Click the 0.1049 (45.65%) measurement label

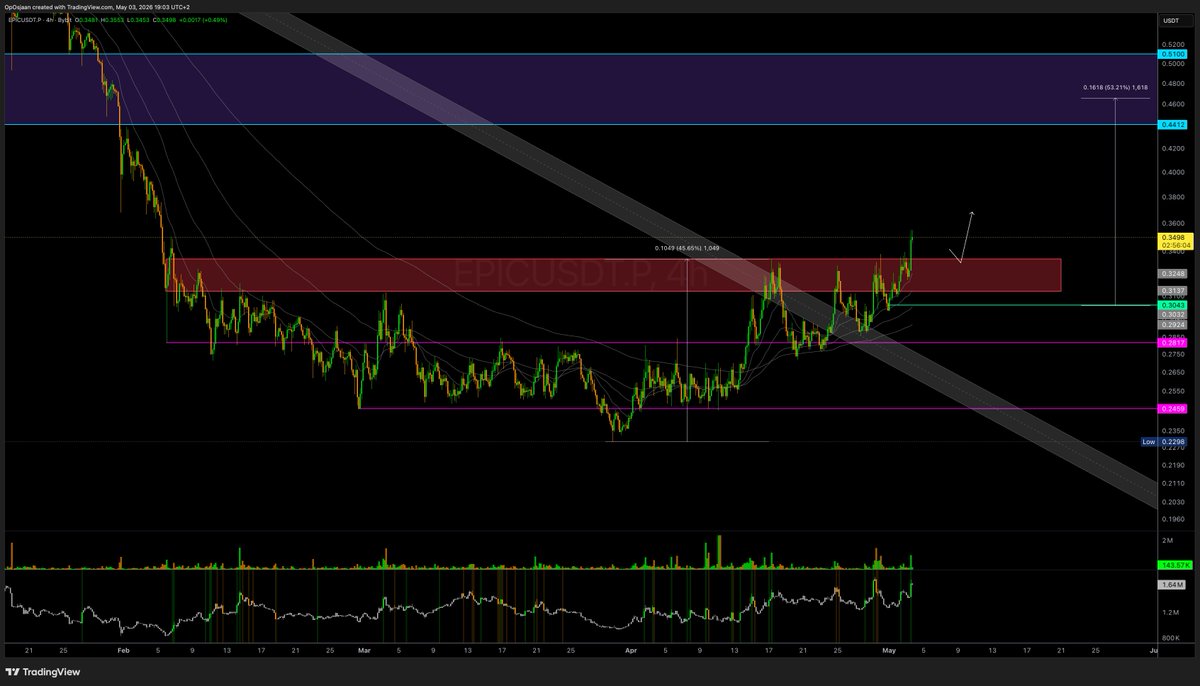pyautogui.click(x=687, y=248)
